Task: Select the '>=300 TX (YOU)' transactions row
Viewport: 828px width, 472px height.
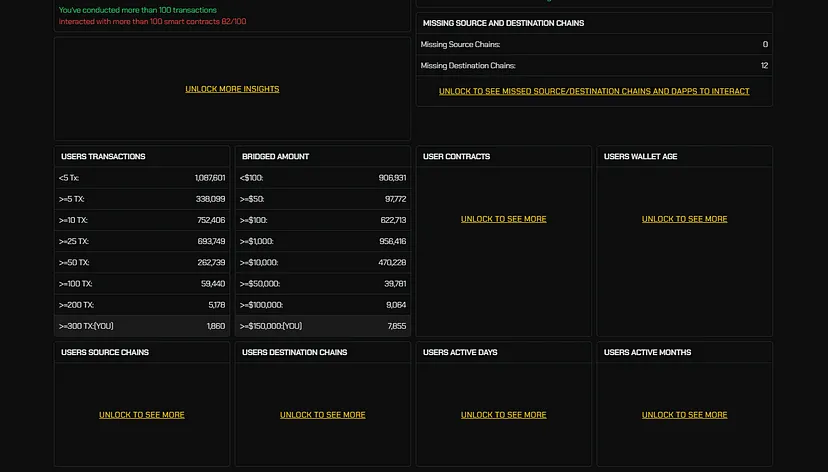Action: [x=142, y=326]
